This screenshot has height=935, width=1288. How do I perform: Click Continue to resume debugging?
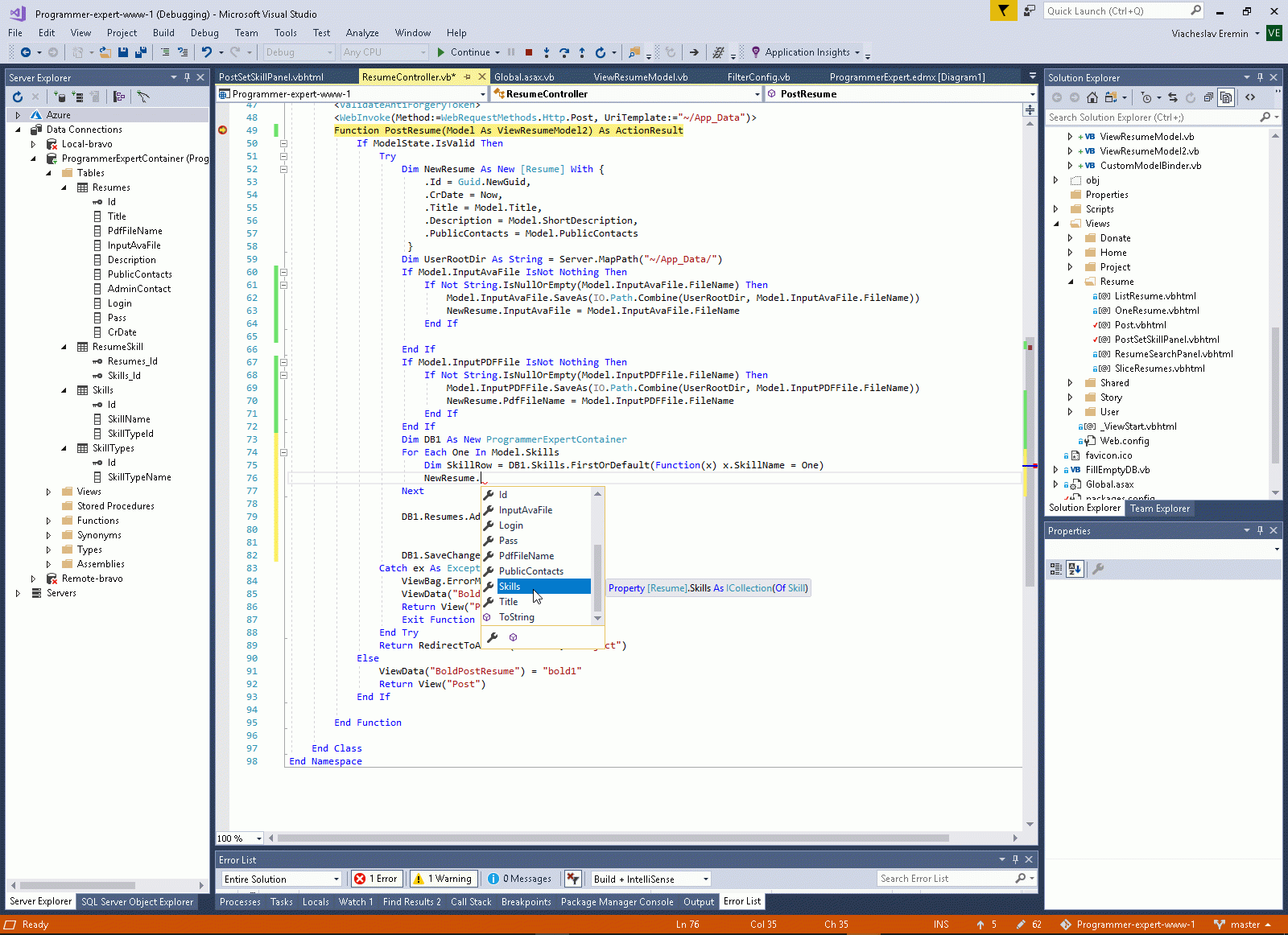coord(464,52)
